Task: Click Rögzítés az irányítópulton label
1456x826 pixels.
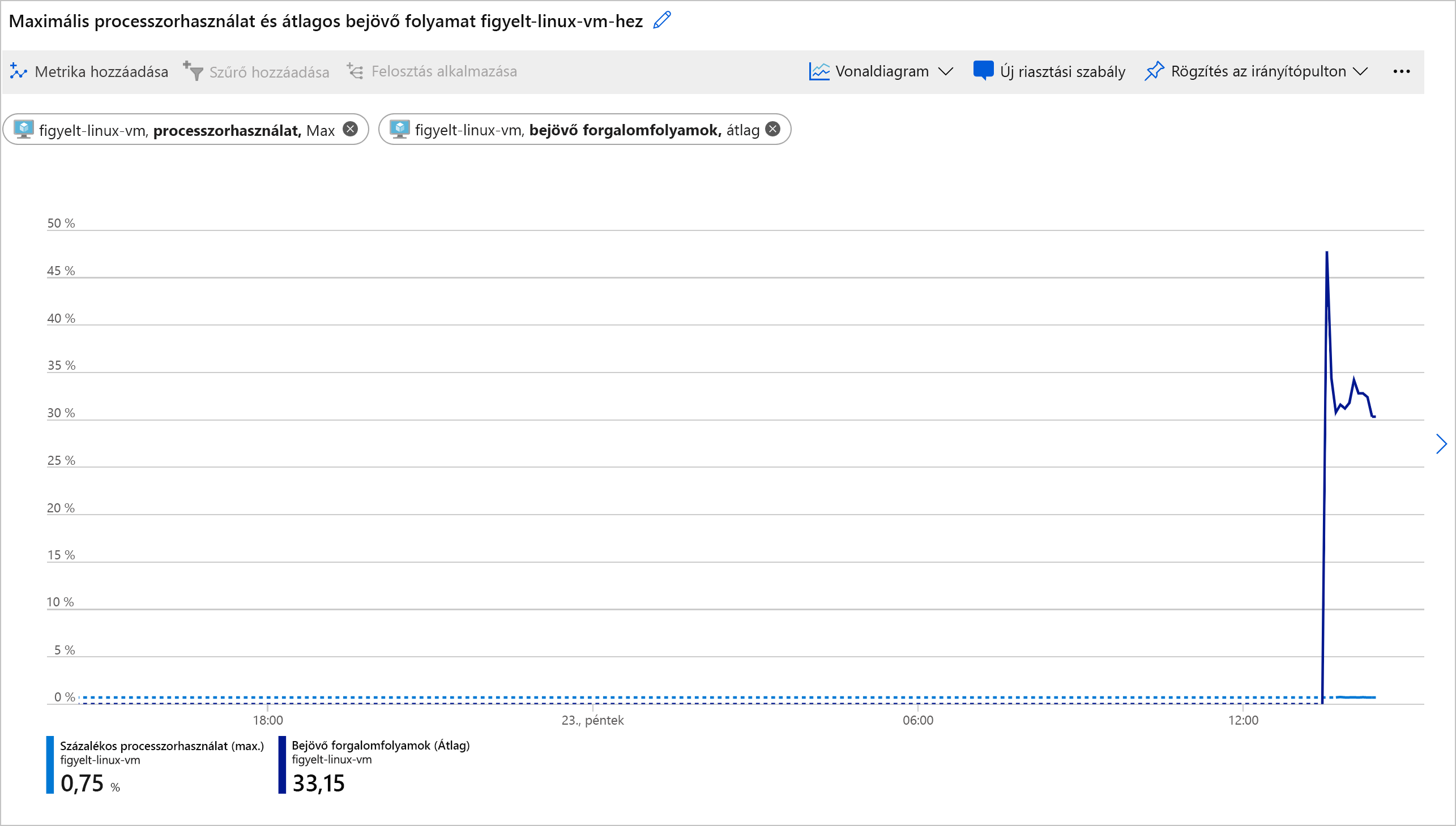Action: [1258, 71]
